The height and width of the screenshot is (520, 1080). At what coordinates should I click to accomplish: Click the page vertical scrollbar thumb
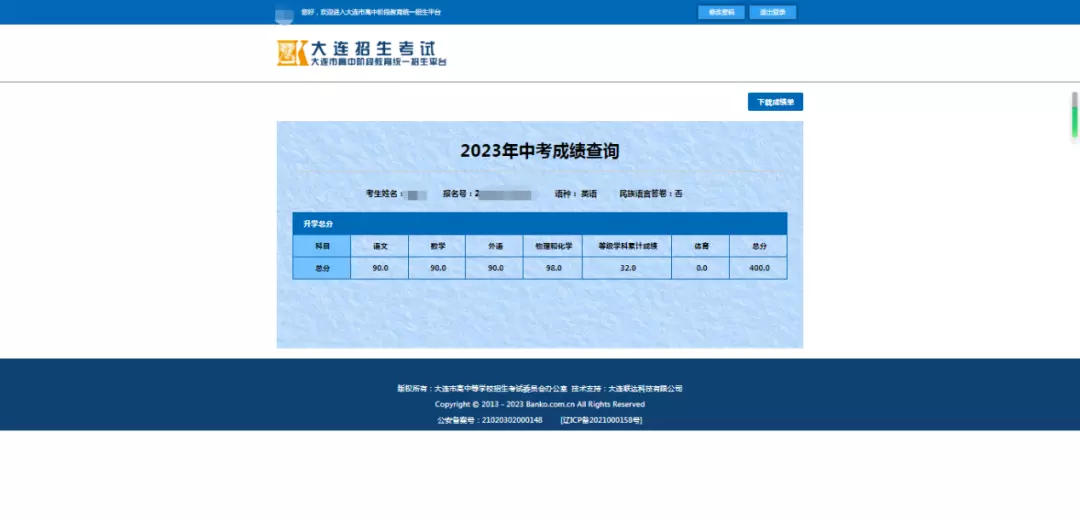point(1074,114)
